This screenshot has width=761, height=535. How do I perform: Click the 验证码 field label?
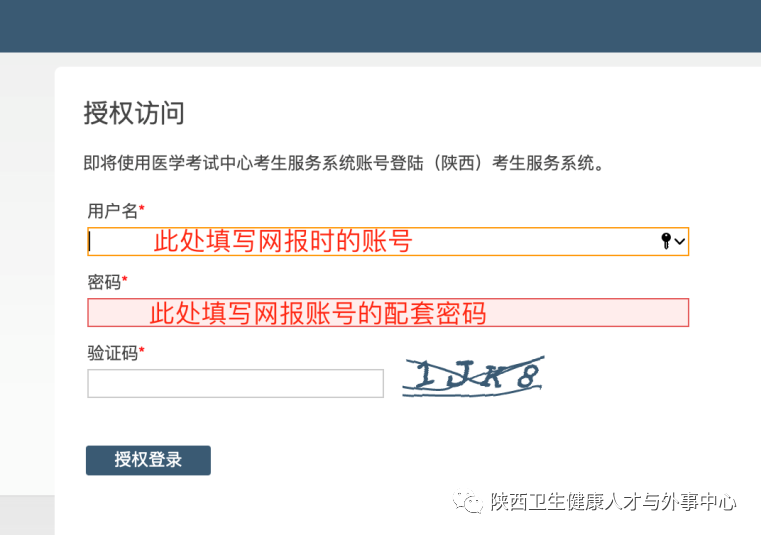pyautogui.click(x=112, y=352)
